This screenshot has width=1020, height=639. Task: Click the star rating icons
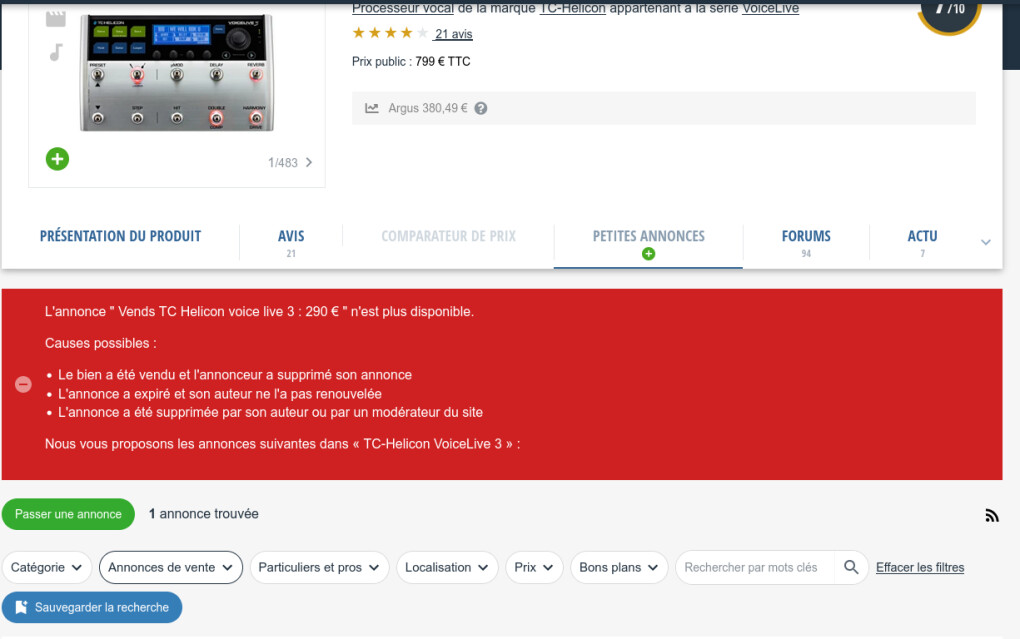coord(390,33)
